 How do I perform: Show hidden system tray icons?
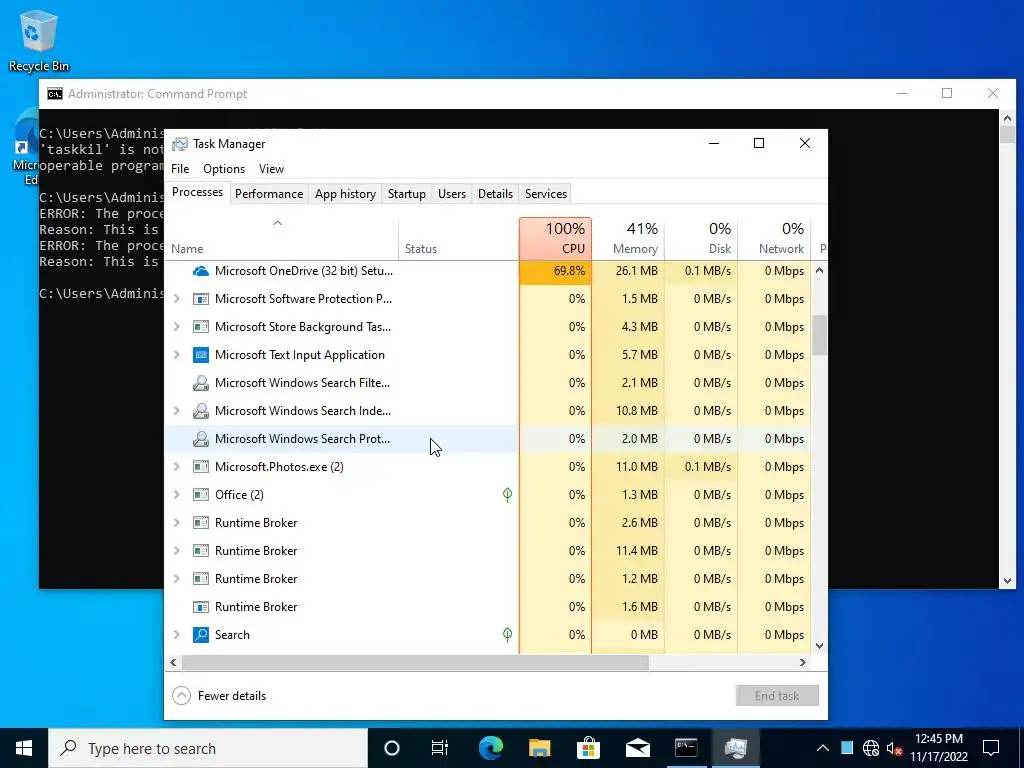[x=823, y=748]
